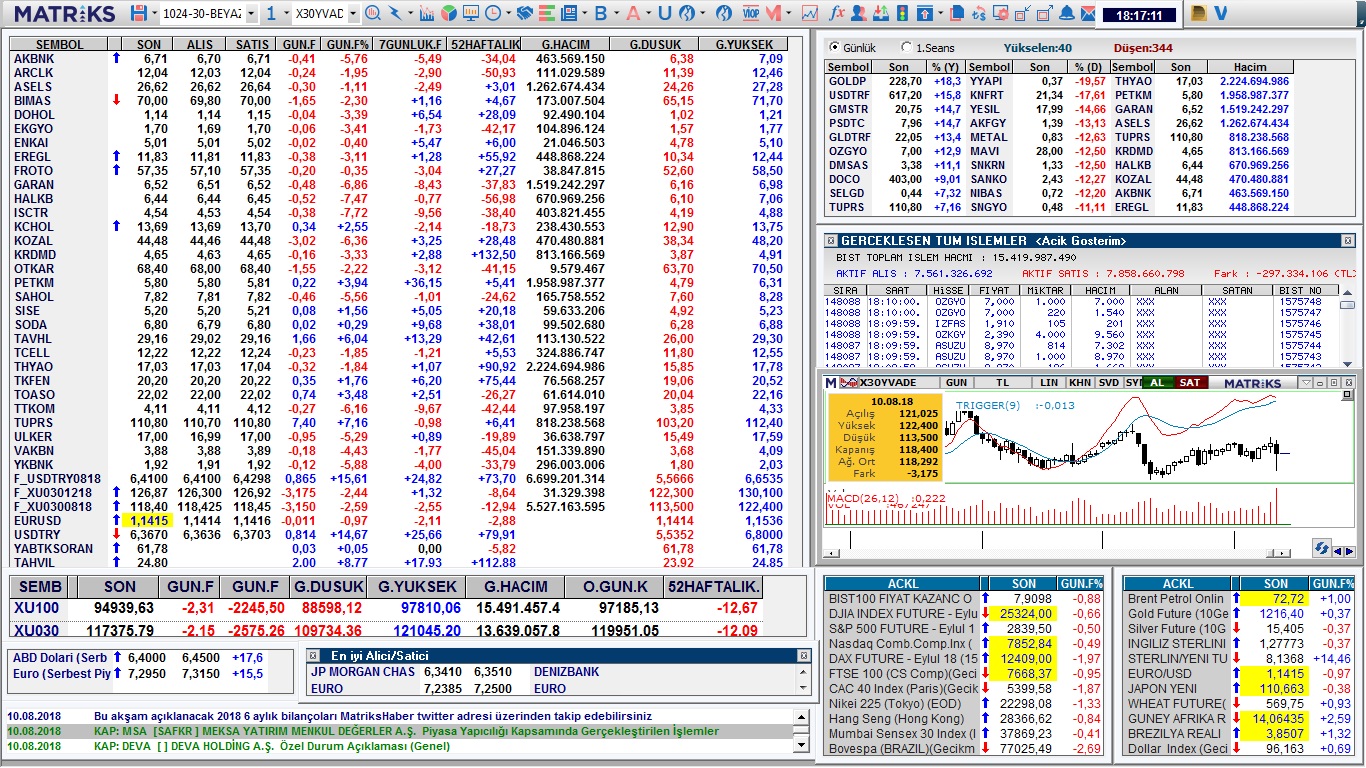
Task: Click the blue B toolbar icon
Action: (x=601, y=13)
